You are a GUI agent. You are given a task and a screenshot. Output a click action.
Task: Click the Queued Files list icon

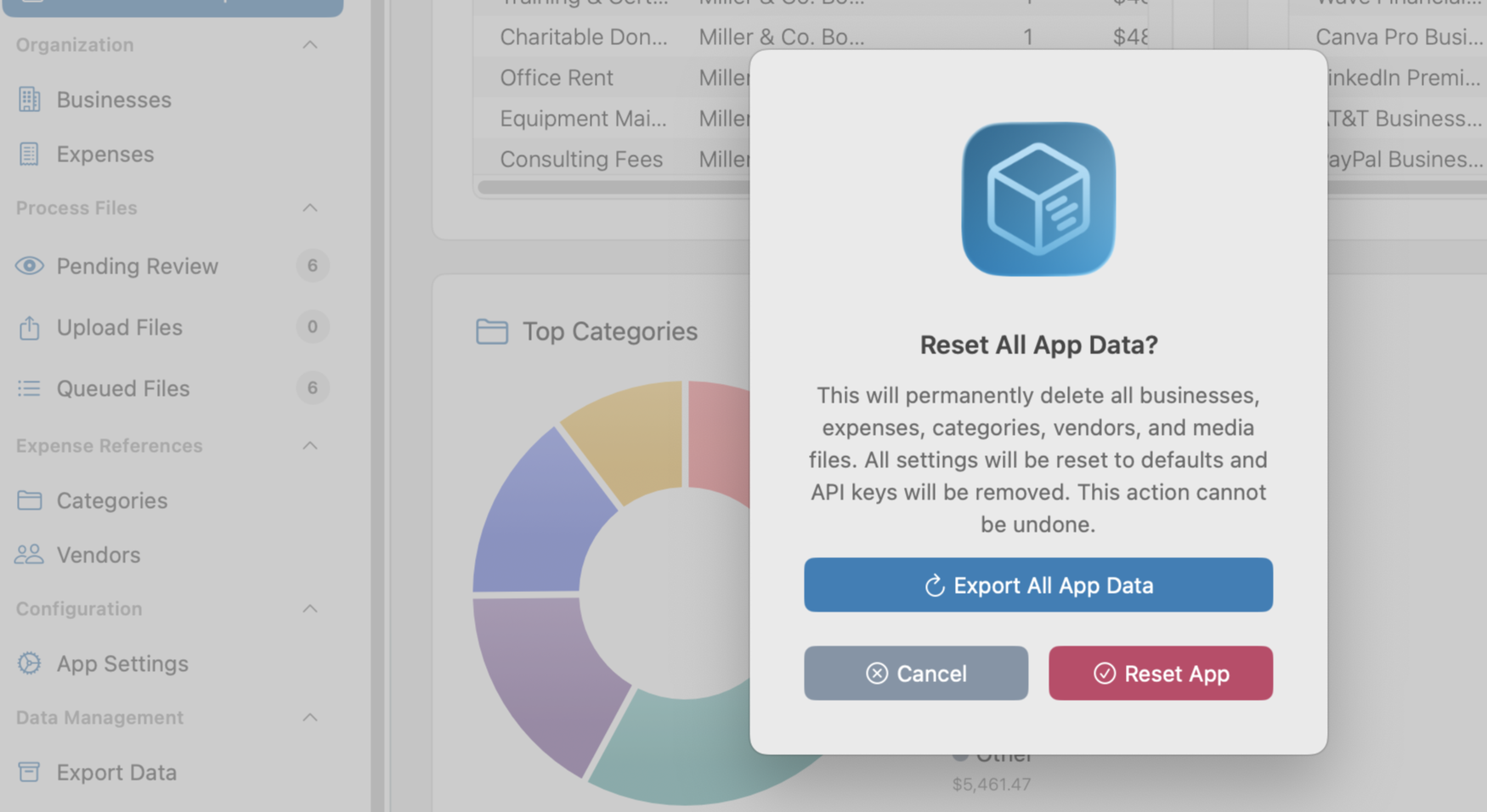coord(29,388)
